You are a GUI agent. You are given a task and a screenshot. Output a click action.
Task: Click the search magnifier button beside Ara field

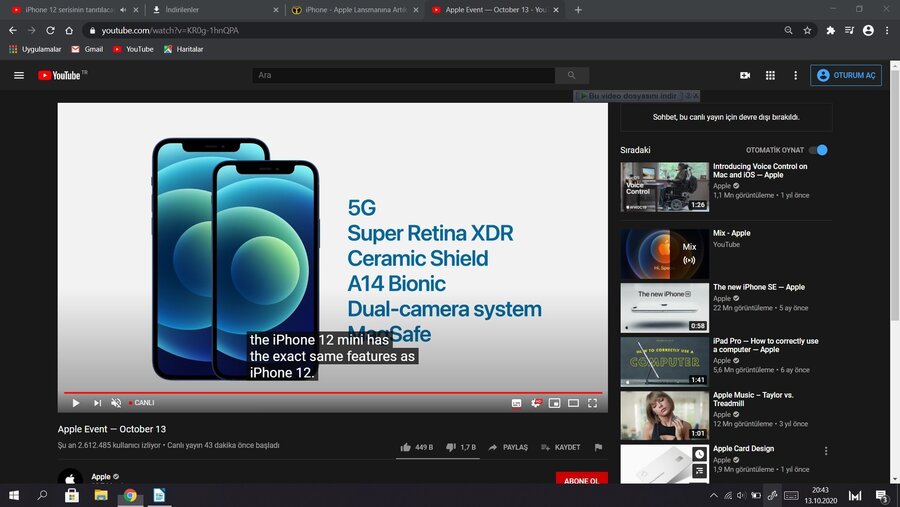[572, 75]
